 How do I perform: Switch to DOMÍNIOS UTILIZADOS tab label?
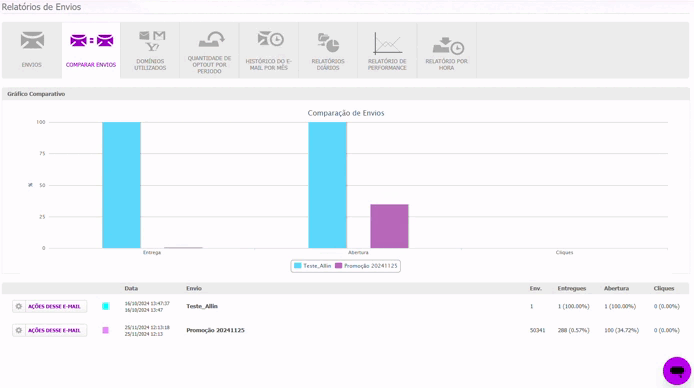click(x=150, y=65)
